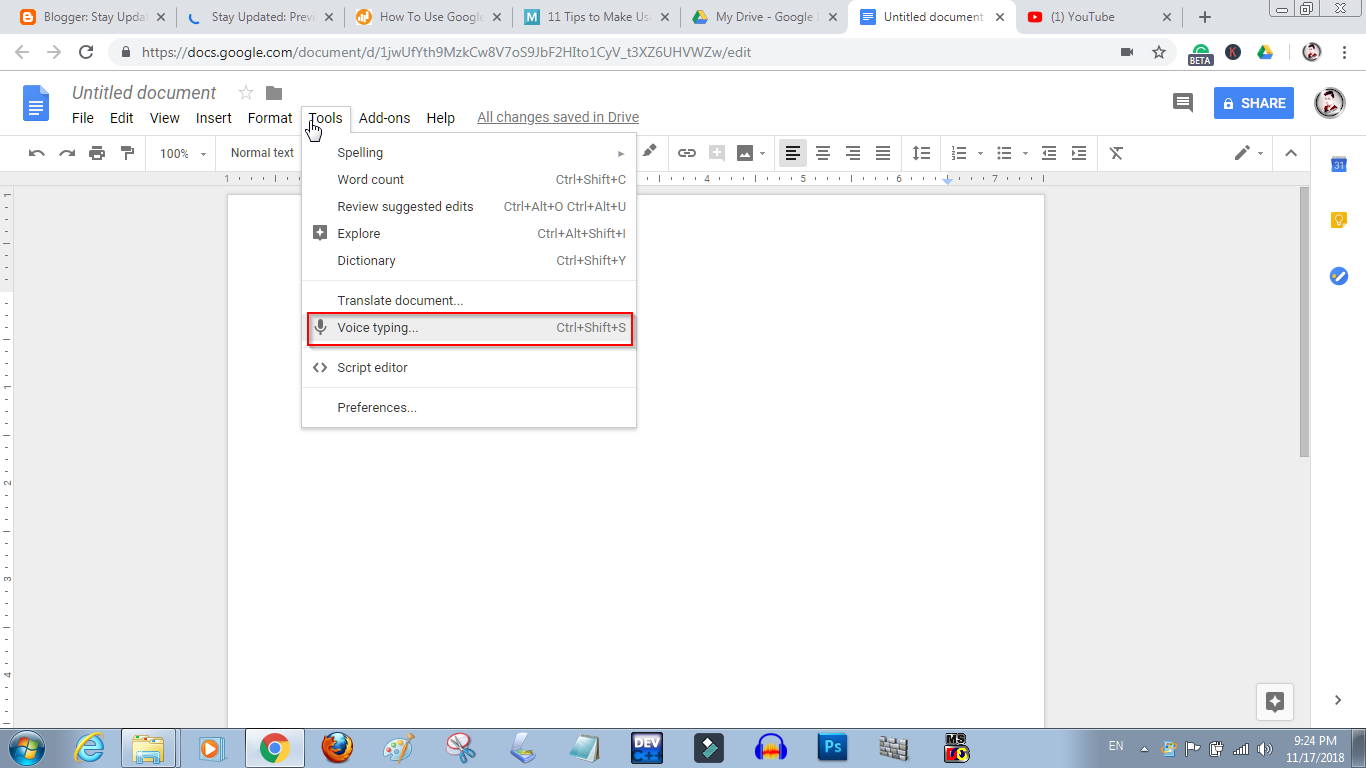The width and height of the screenshot is (1366, 768).
Task: Open the zoom level dropdown
Action: pyautogui.click(x=181, y=152)
